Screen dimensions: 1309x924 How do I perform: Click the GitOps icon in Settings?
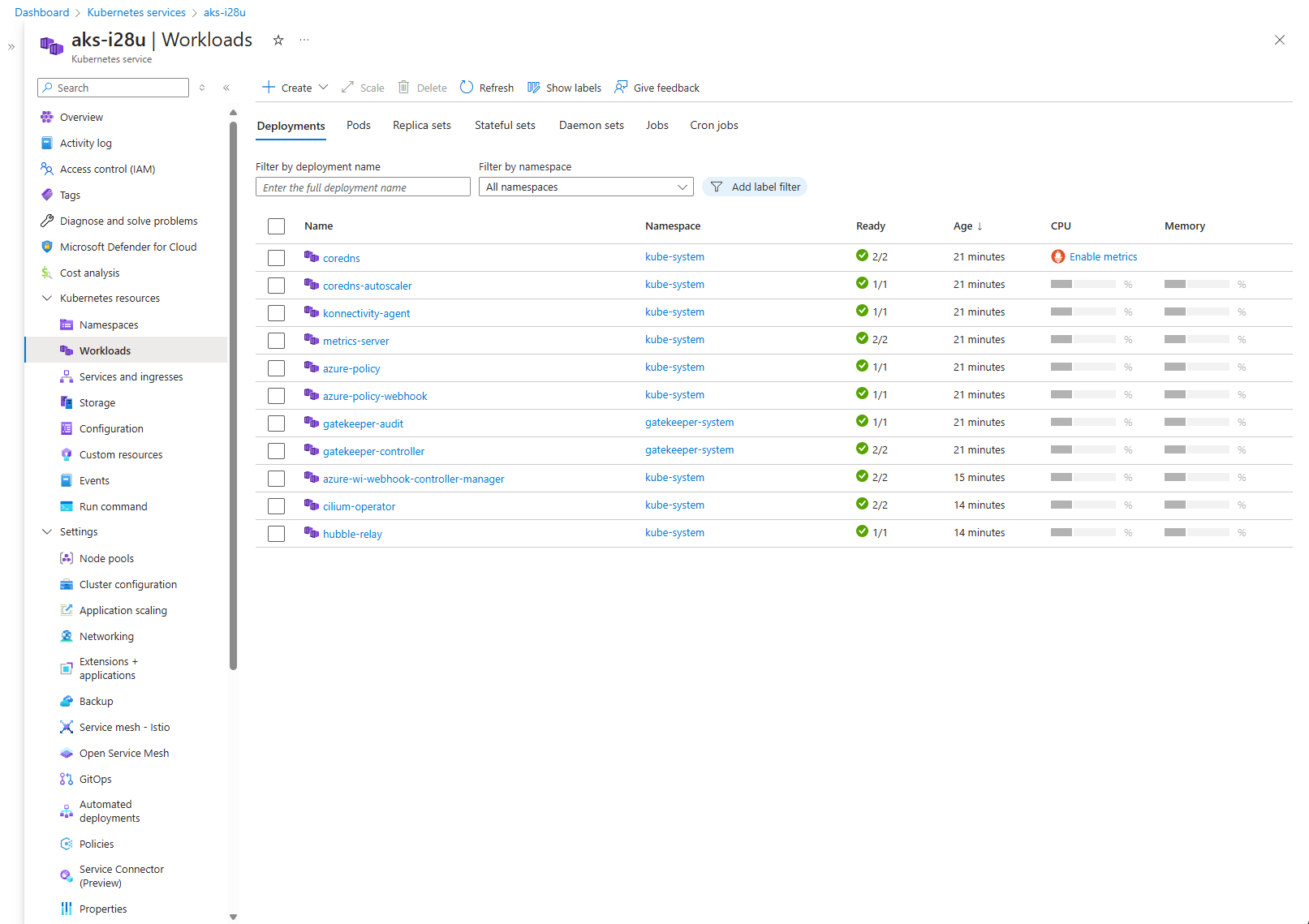(x=67, y=779)
